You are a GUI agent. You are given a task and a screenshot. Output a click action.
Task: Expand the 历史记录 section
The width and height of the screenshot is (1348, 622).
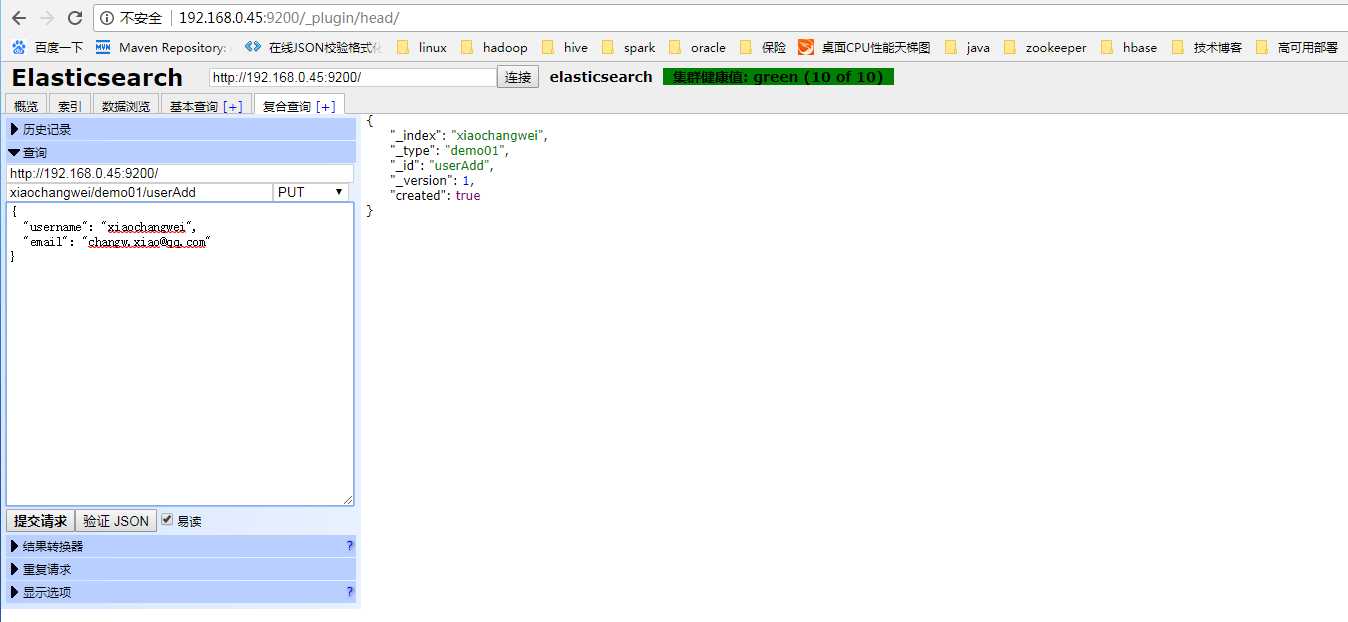[181, 129]
